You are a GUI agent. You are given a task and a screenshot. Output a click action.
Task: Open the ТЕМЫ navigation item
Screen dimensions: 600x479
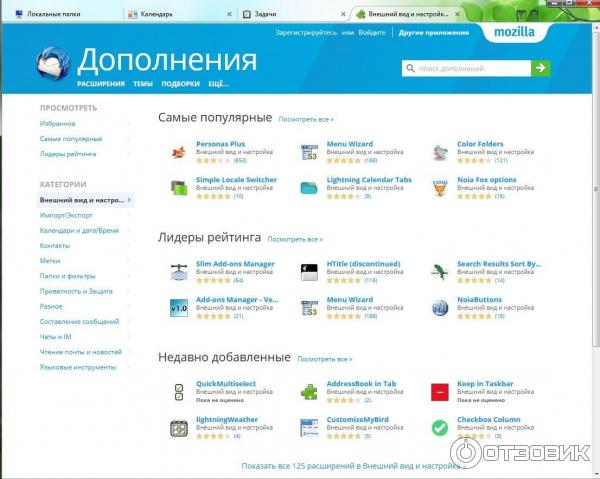(x=143, y=84)
